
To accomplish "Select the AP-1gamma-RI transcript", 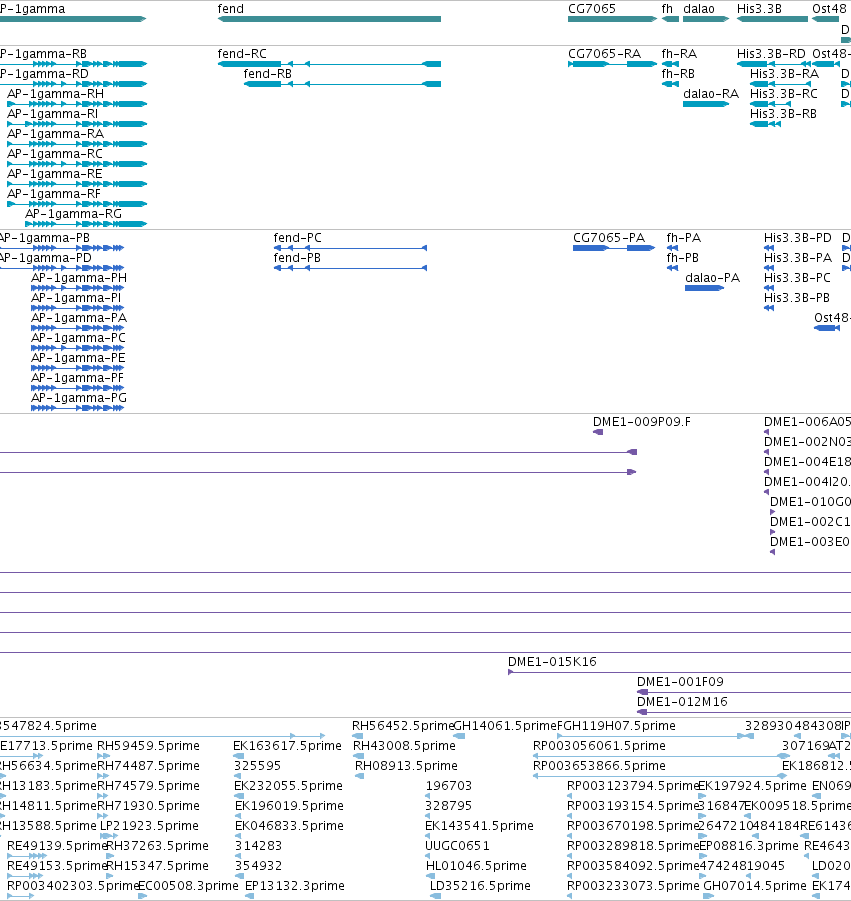I will [x=77, y=124].
